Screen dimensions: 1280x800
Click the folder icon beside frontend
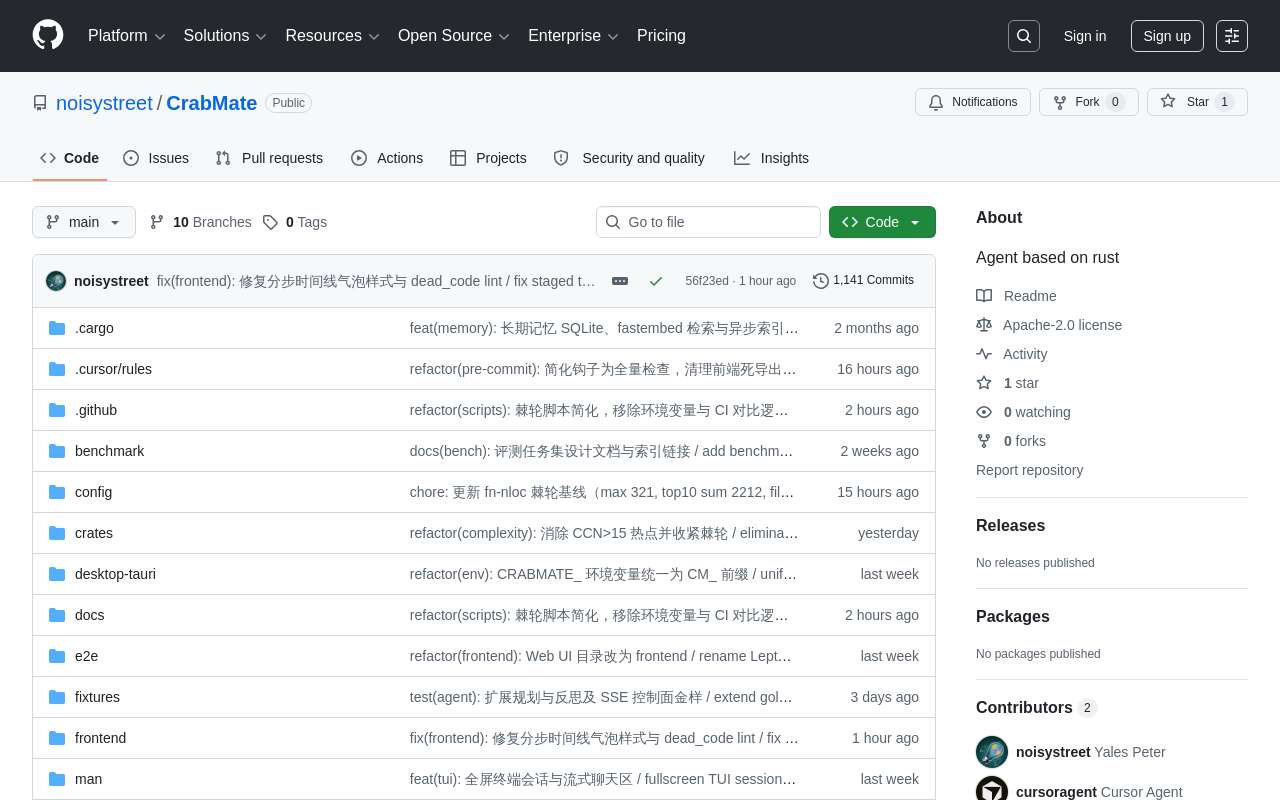coord(57,738)
